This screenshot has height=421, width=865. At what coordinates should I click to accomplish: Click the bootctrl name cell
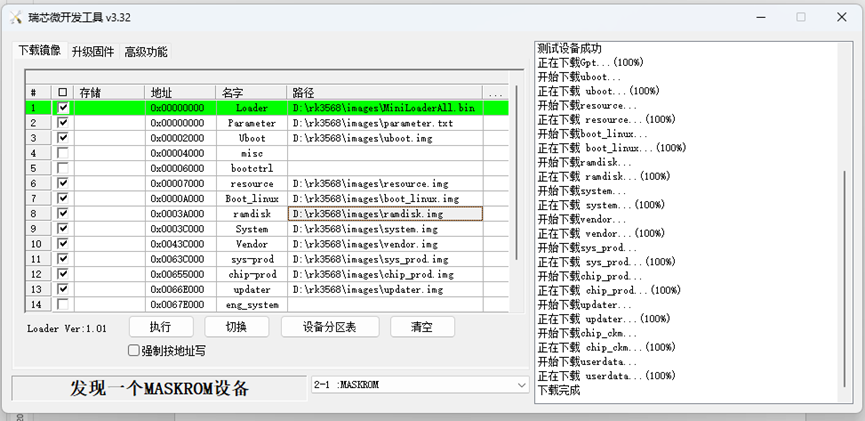pyautogui.click(x=251, y=168)
